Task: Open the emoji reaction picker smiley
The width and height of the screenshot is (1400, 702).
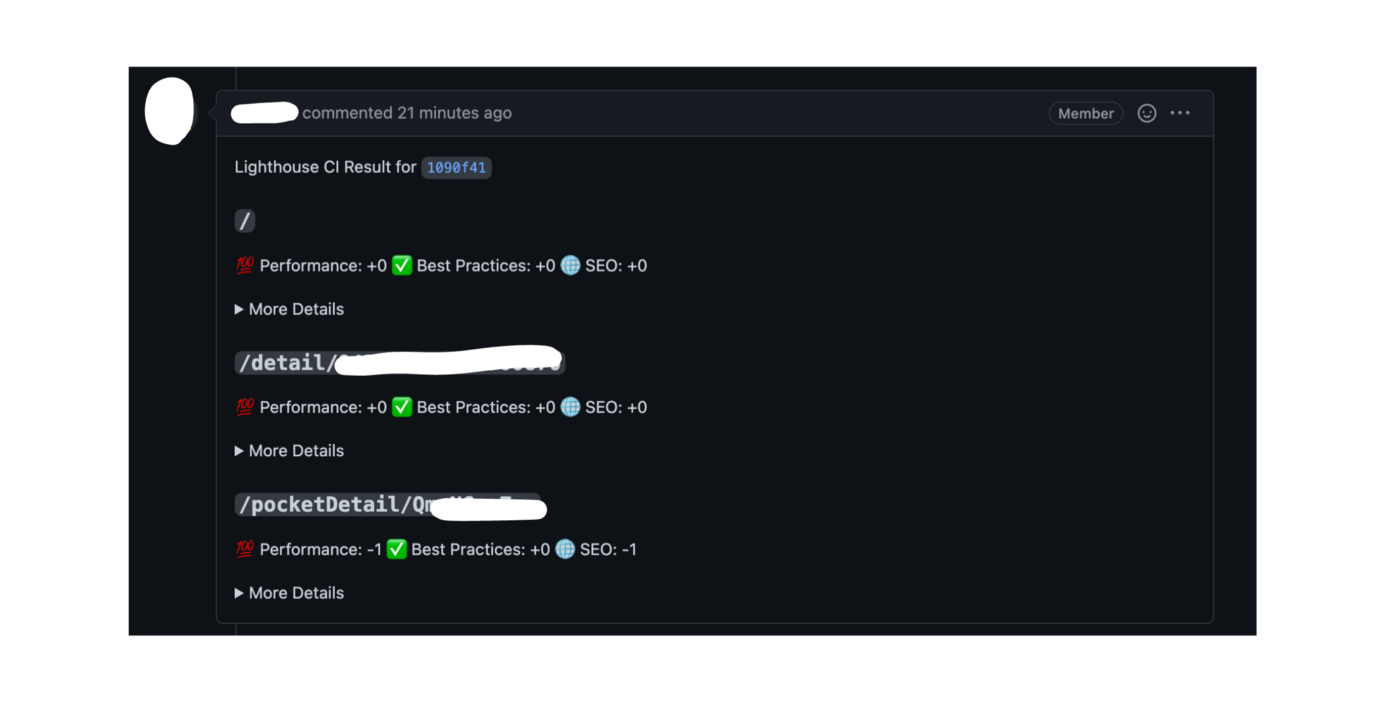Action: tap(1147, 114)
